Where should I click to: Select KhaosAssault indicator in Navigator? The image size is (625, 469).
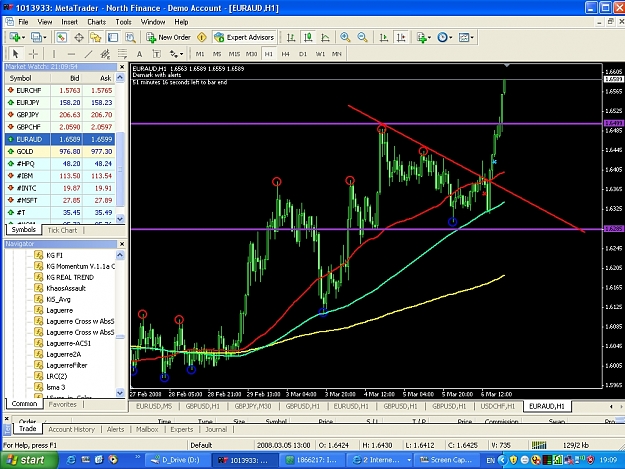66,288
